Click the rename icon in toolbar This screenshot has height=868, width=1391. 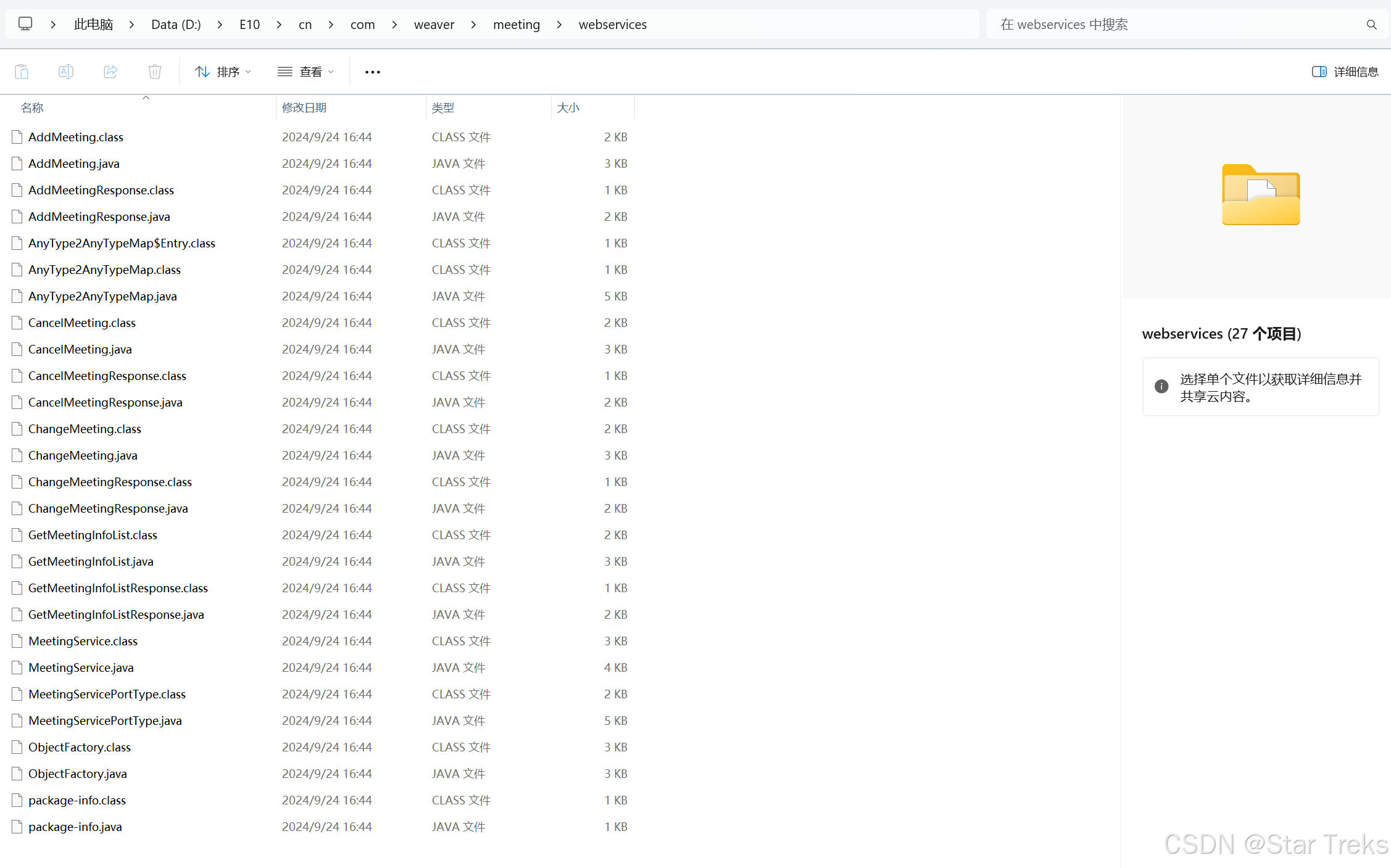point(66,72)
